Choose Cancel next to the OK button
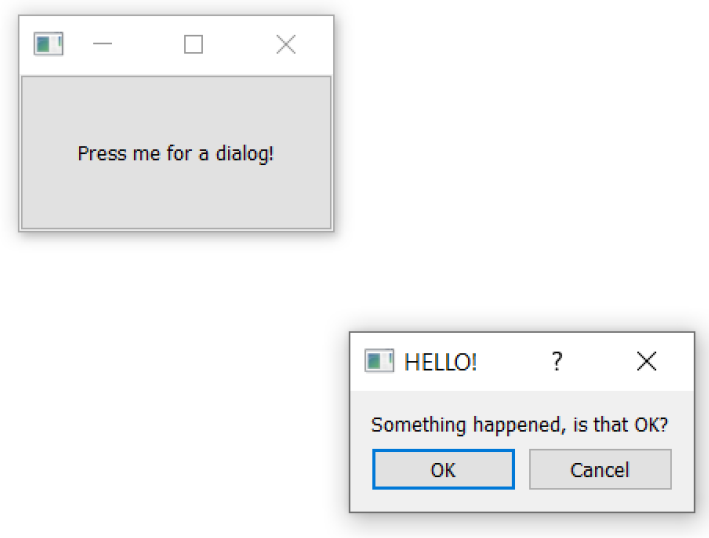This screenshot has height=538, width=709. 600,470
